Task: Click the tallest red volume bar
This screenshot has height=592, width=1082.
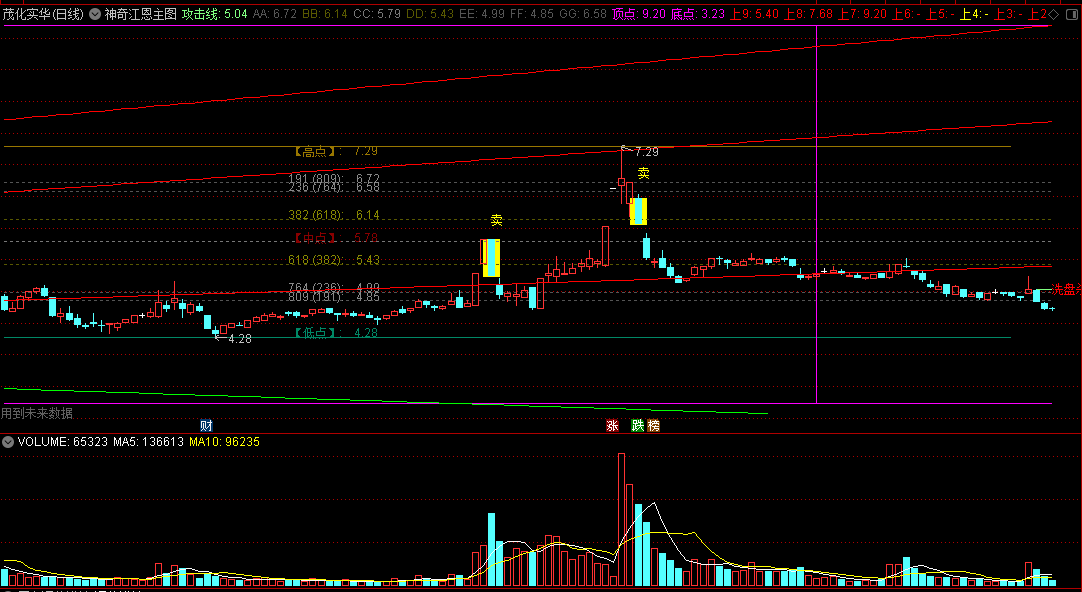Action: (x=621, y=520)
